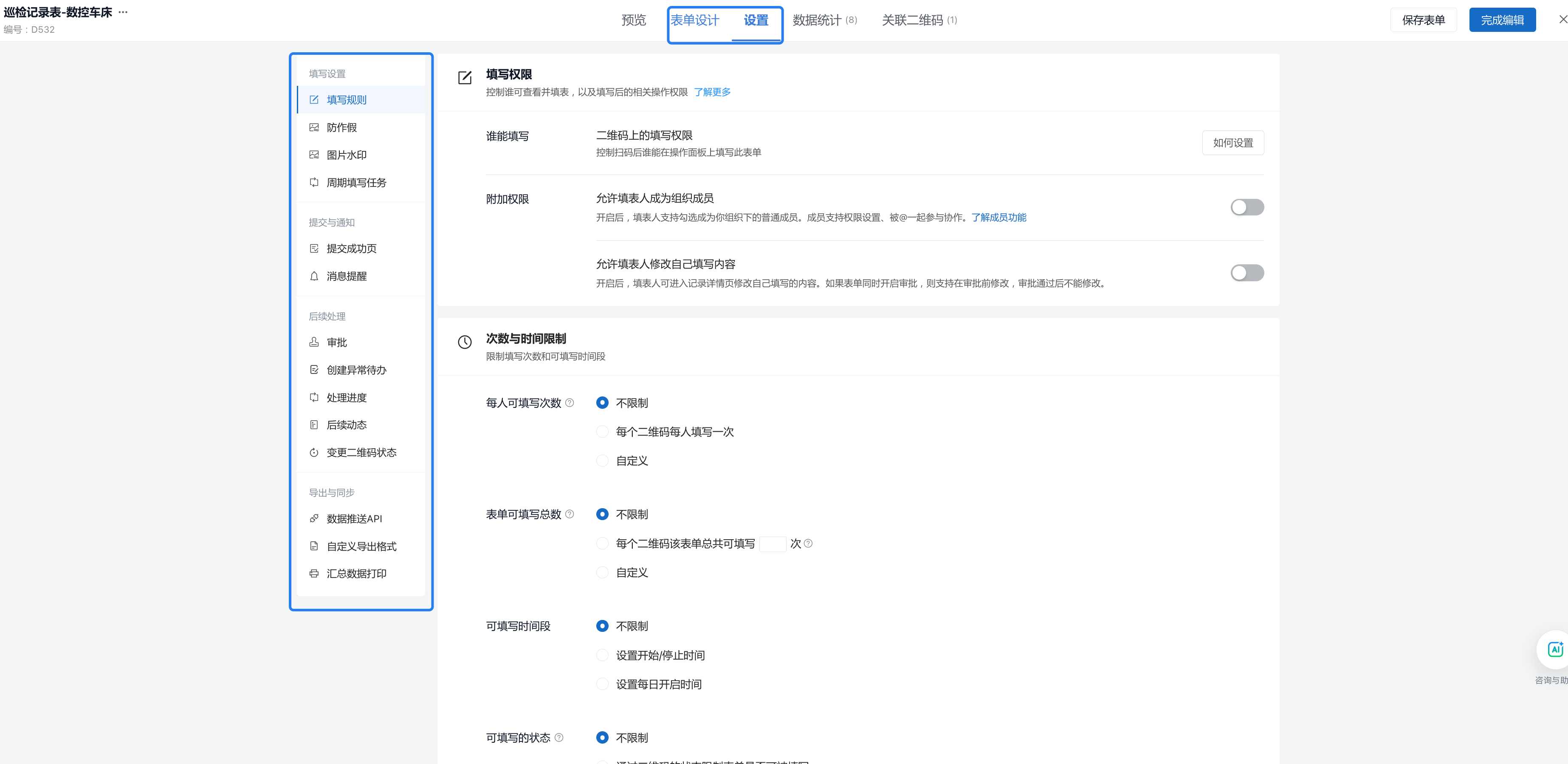This screenshot has width=1568, height=764.
Task: Open the 了解更多 link
Action: point(712,92)
